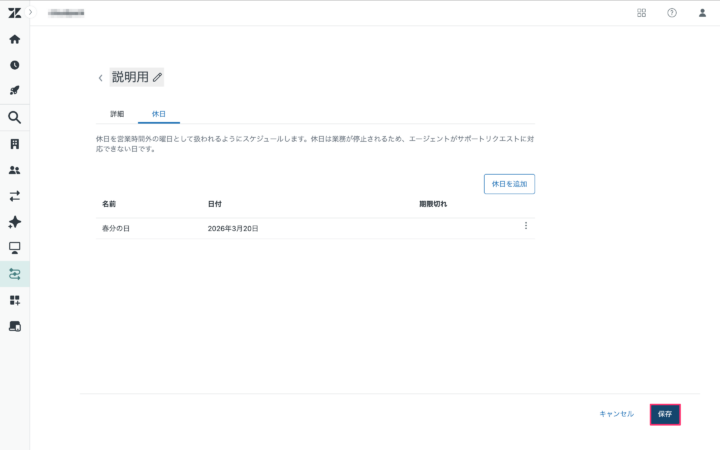Open the sidebar search magnifier
Viewport: 720px width, 450px height.
15,117
